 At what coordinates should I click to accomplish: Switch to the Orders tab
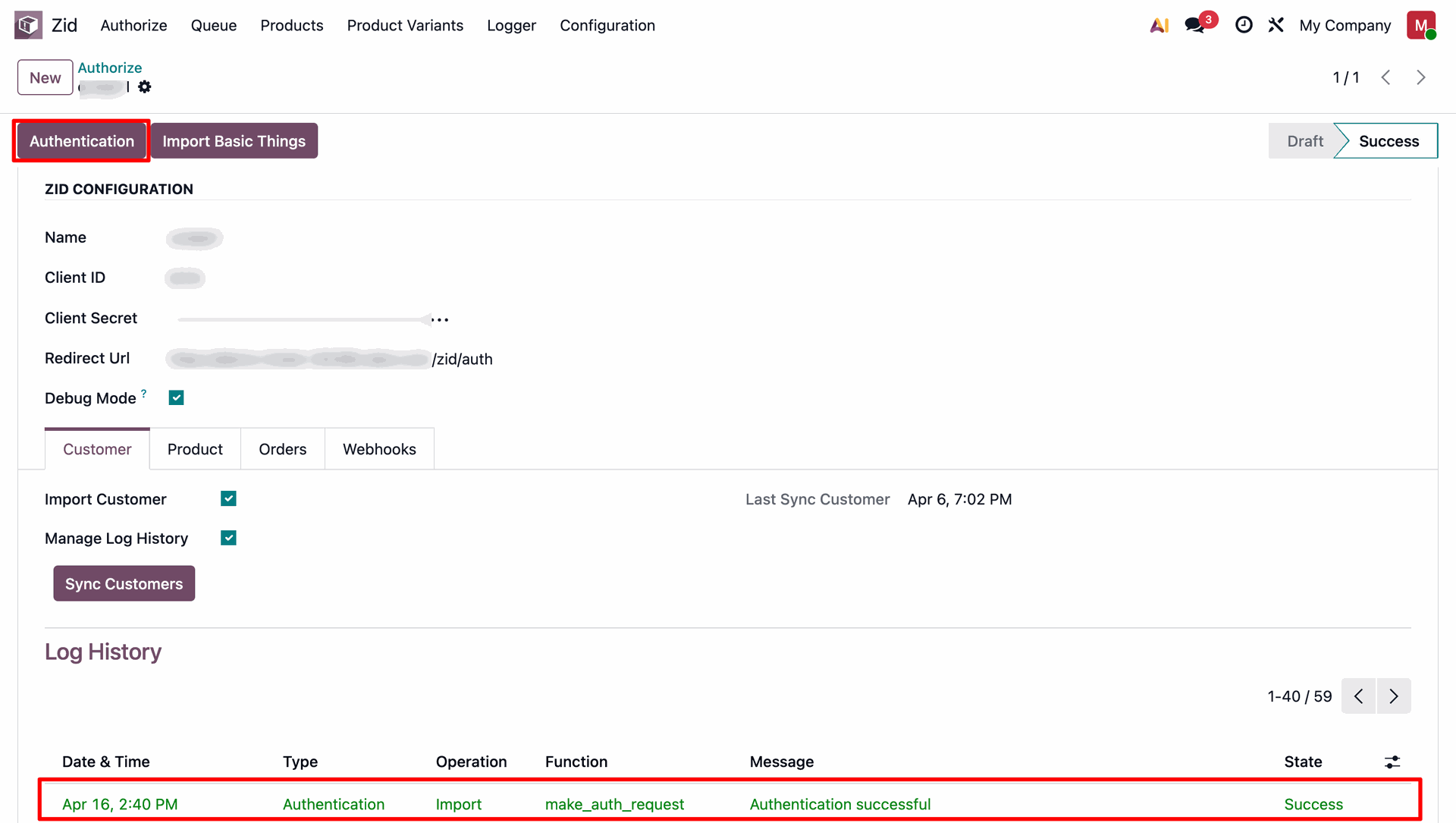(x=283, y=449)
